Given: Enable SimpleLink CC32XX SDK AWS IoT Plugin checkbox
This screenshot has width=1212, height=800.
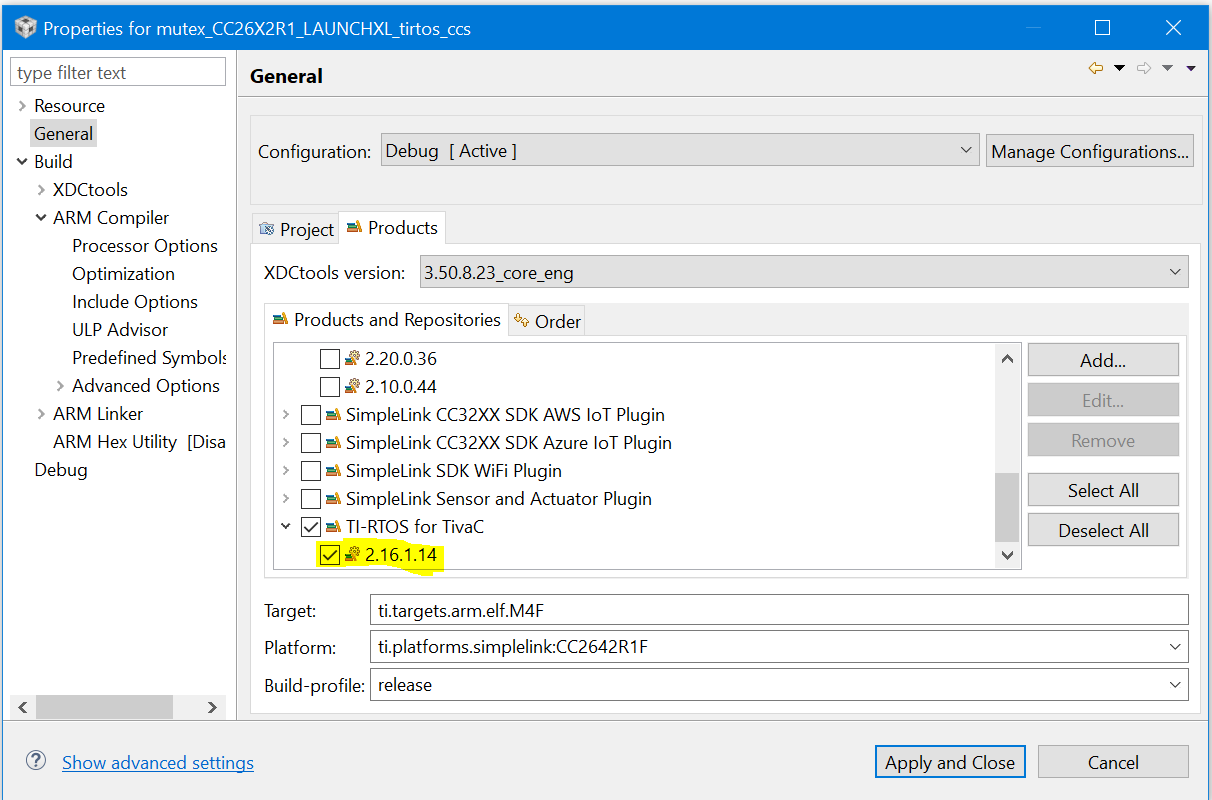Looking at the screenshot, I should coord(311,415).
